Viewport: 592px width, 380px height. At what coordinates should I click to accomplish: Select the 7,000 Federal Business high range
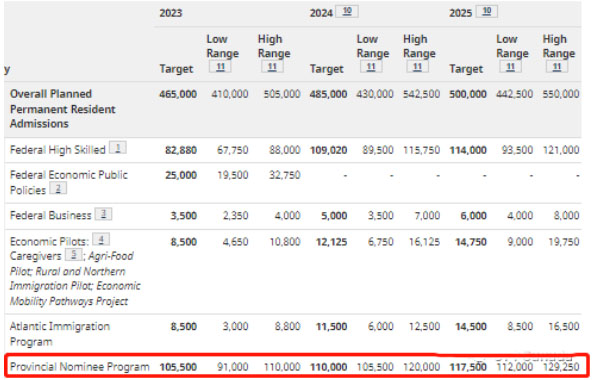point(427,216)
